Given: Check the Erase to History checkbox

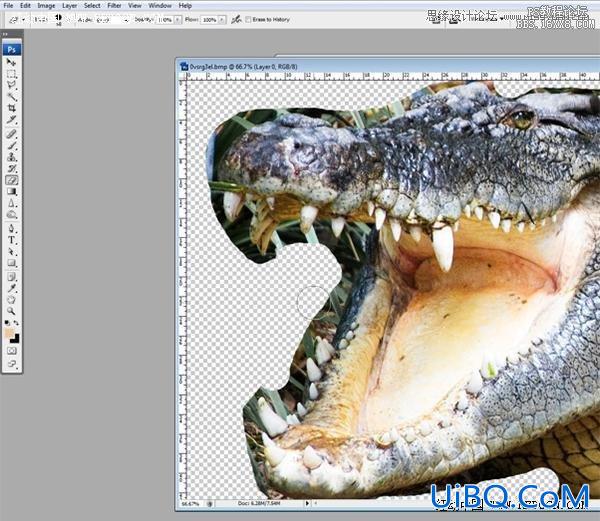Looking at the screenshot, I should (x=248, y=19).
